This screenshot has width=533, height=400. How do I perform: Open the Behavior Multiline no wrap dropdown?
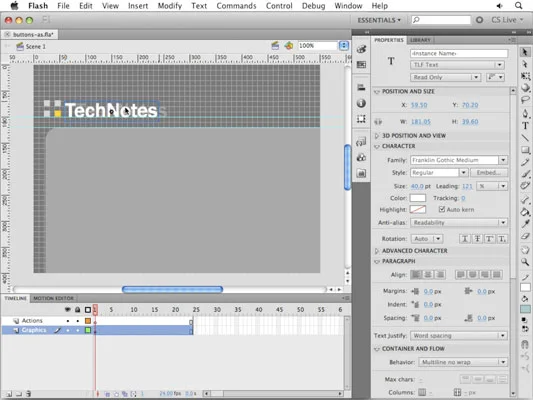[463, 362]
